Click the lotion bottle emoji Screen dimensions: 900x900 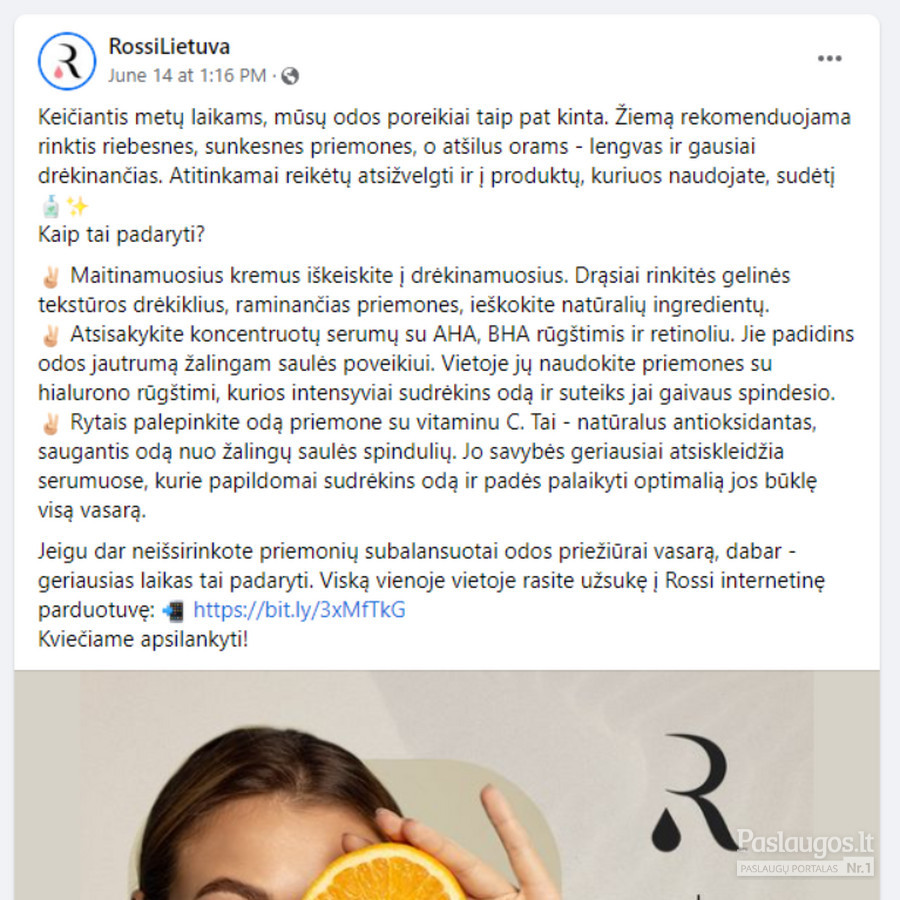pos(51,206)
